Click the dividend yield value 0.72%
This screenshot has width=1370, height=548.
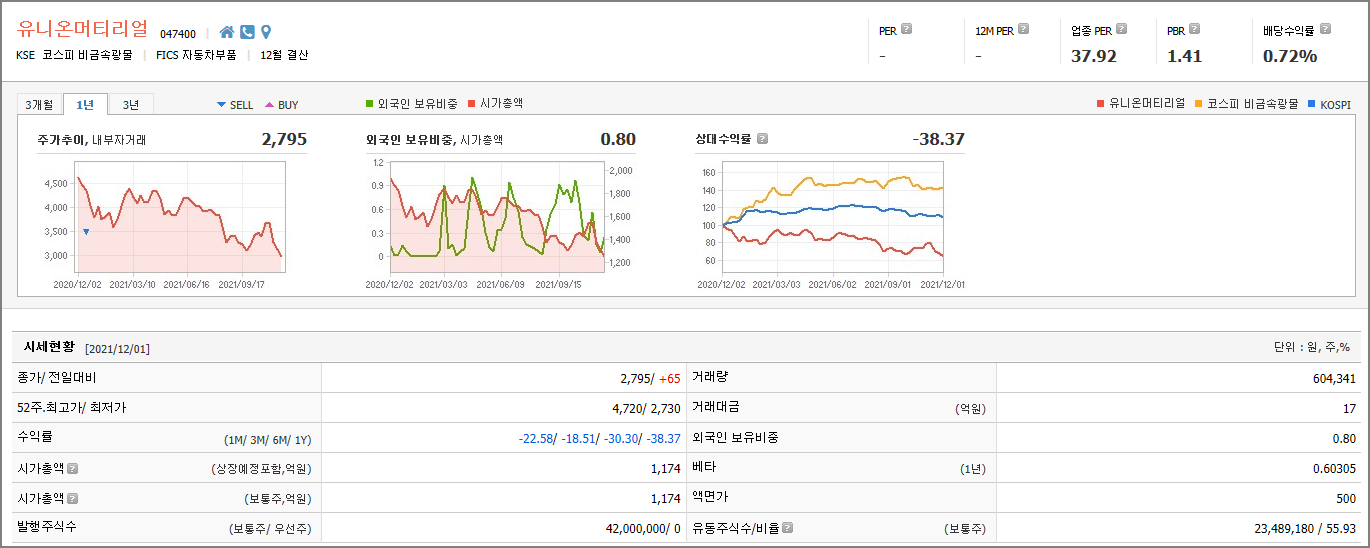[x=1290, y=56]
